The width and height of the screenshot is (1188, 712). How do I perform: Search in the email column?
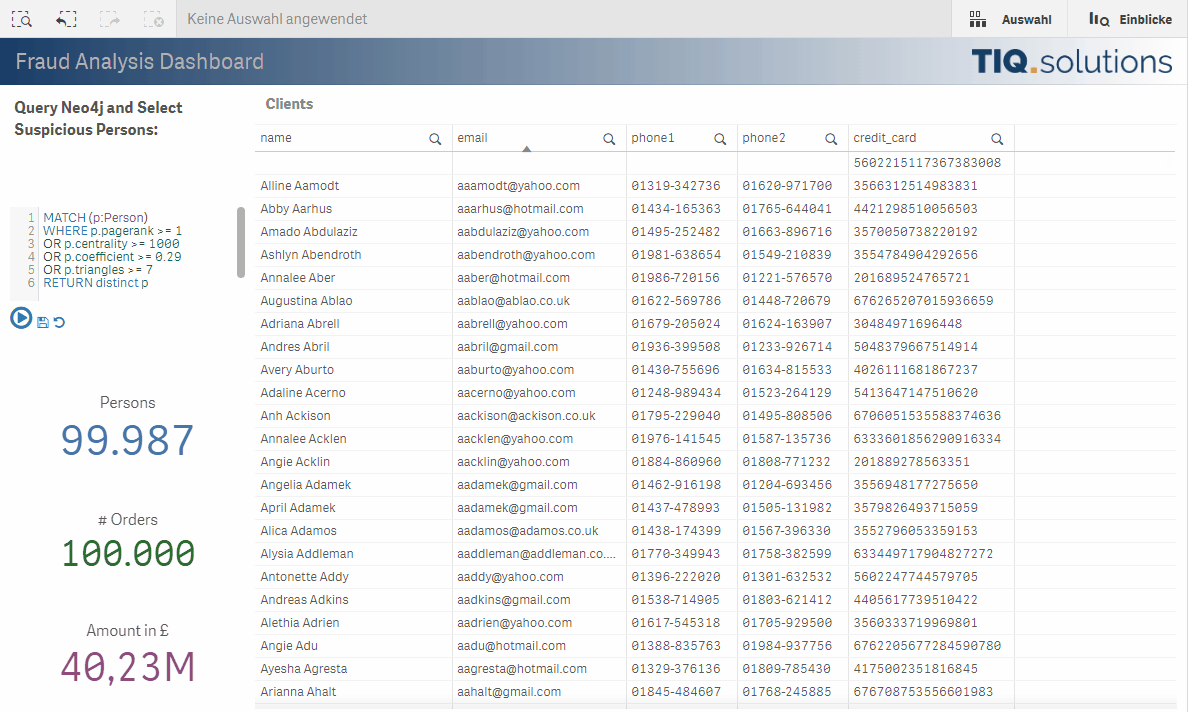click(x=609, y=139)
